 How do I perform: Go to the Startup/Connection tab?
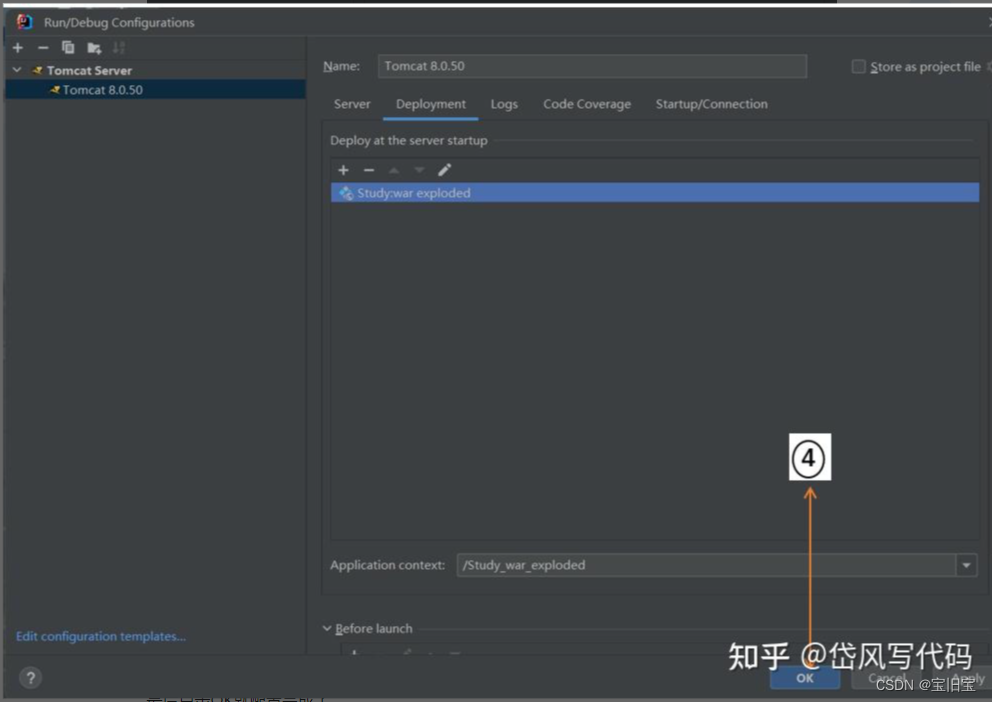(711, 104)
